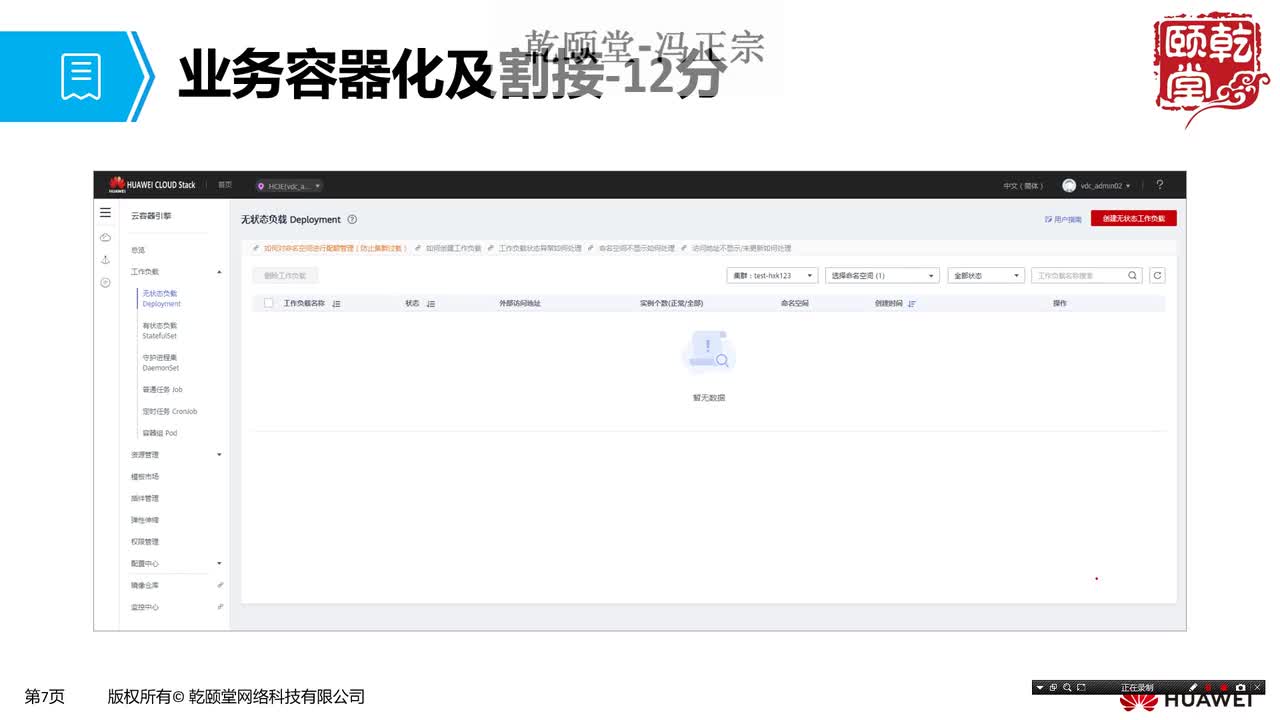Select 守护进程集 DaemonSet in sidebar

(161, 363)
